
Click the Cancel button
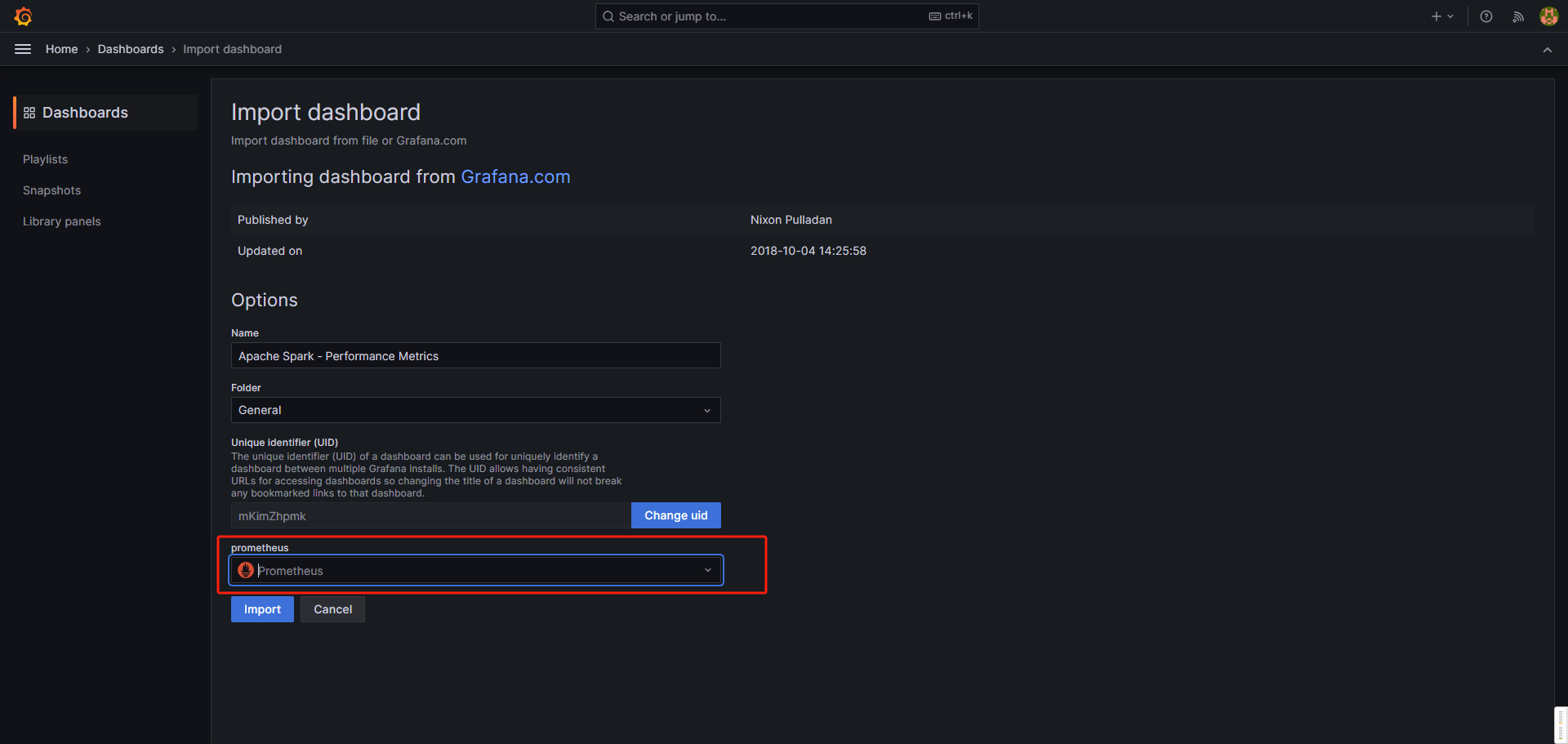tap(333, 609)
